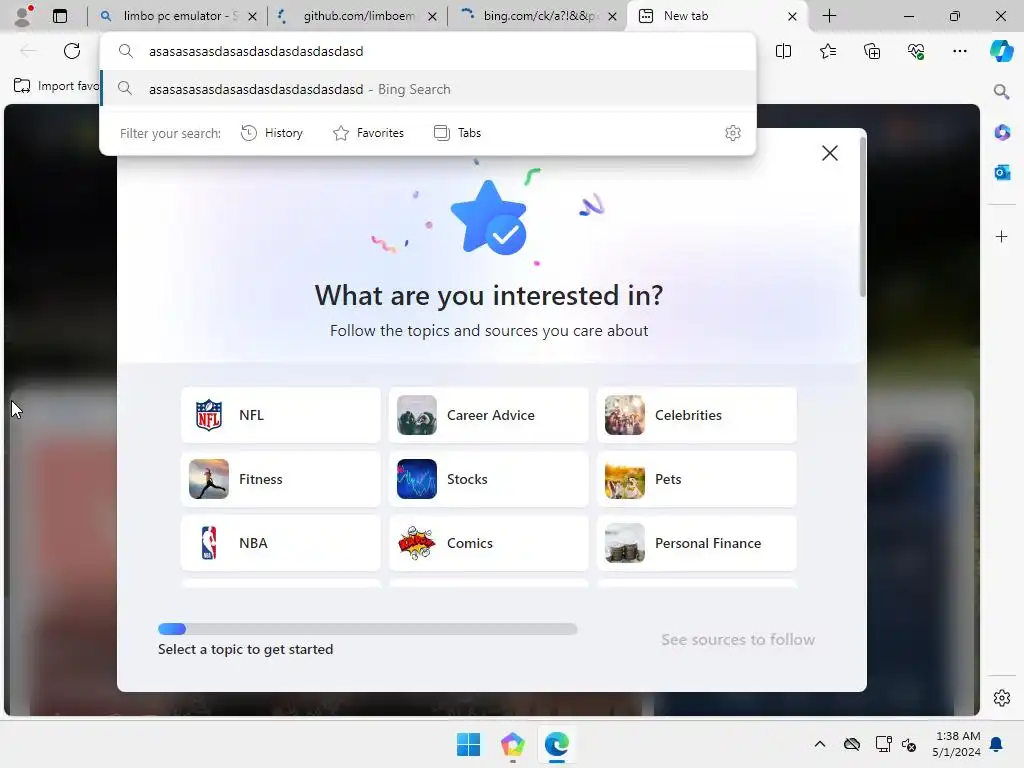Close the limbo pc emulator tab

tap(252, 16)
